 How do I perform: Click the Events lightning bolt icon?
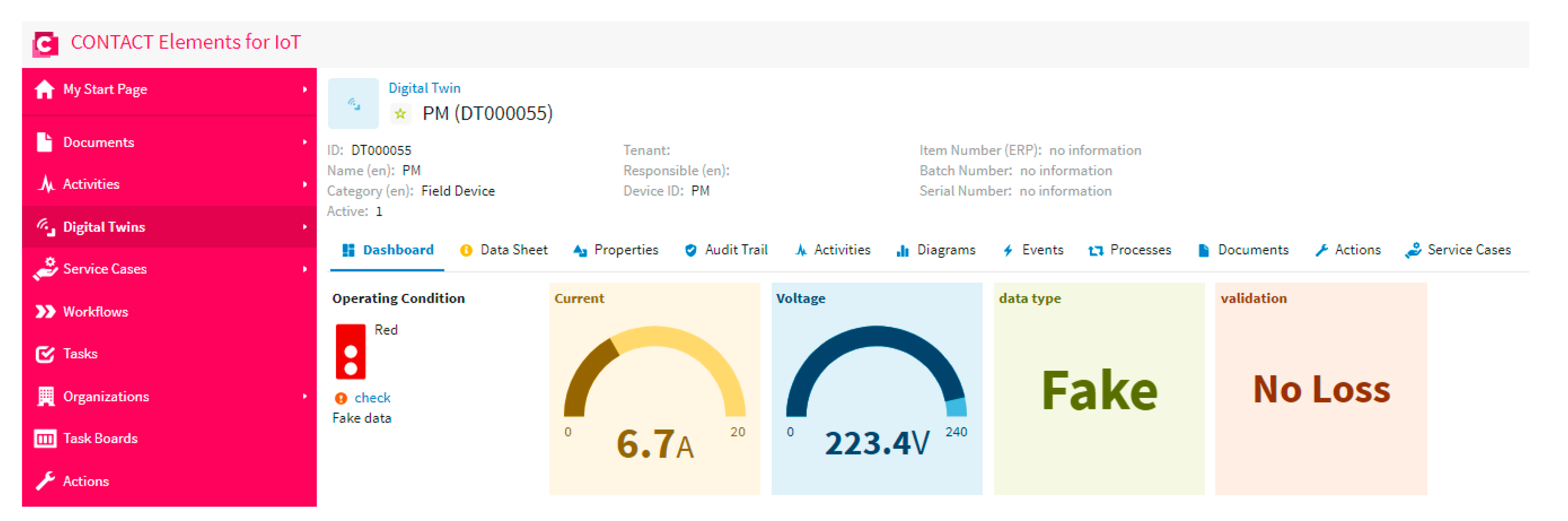[x=1008, y=250]
